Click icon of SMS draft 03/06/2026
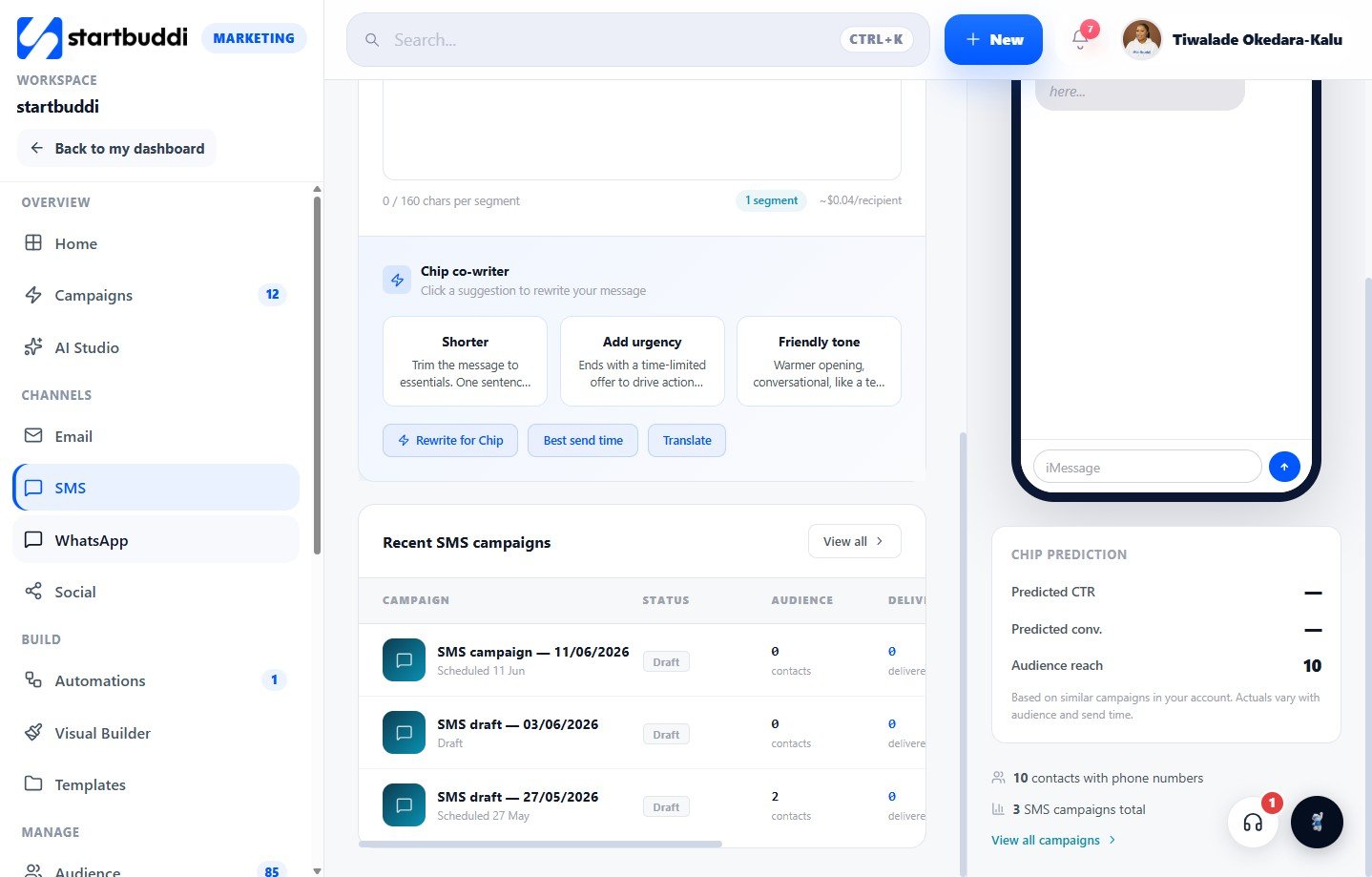Viewport: 1372px width, 877px height. (x=404, y=733)
